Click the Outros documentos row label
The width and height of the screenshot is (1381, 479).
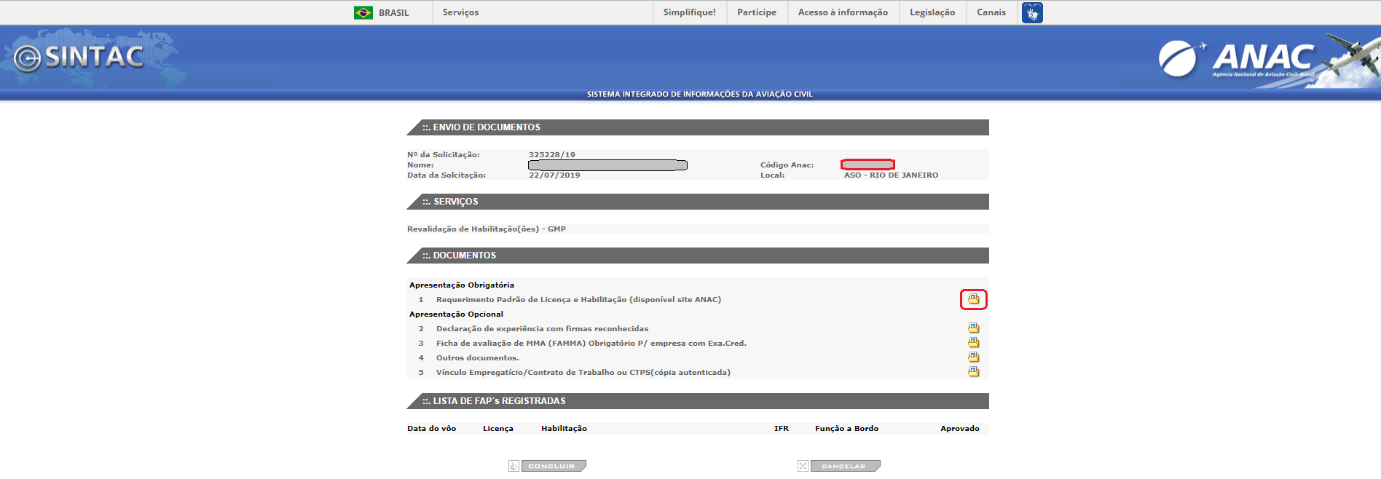click(477, 357)
